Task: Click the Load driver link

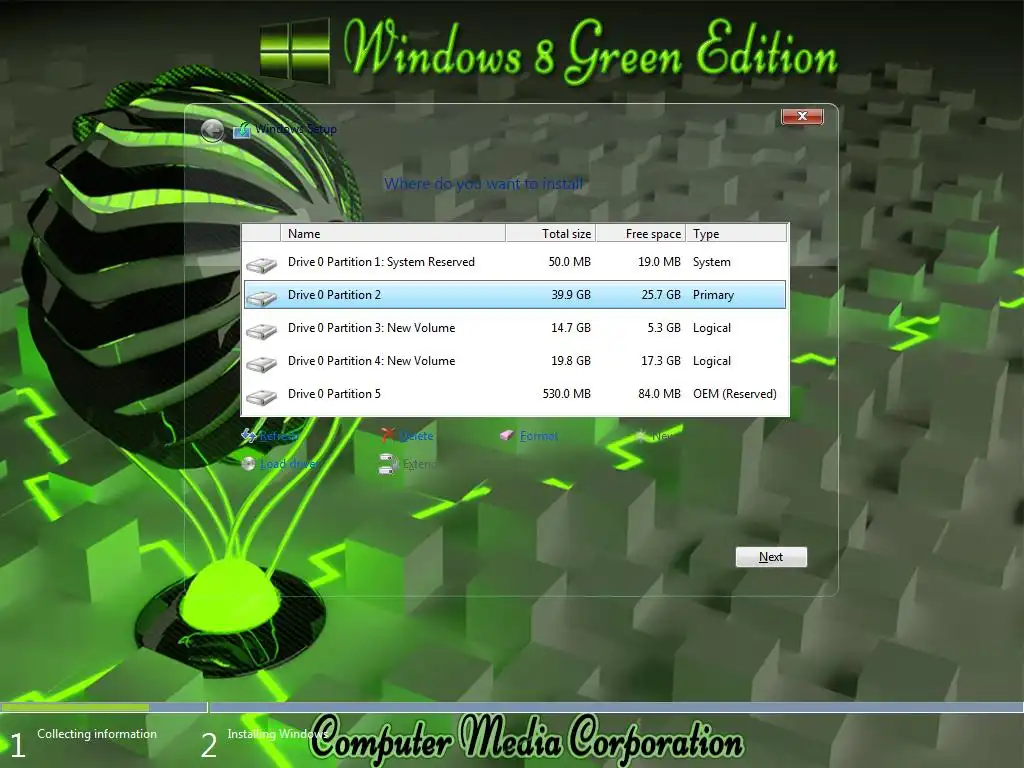Action: click(289, 464)
